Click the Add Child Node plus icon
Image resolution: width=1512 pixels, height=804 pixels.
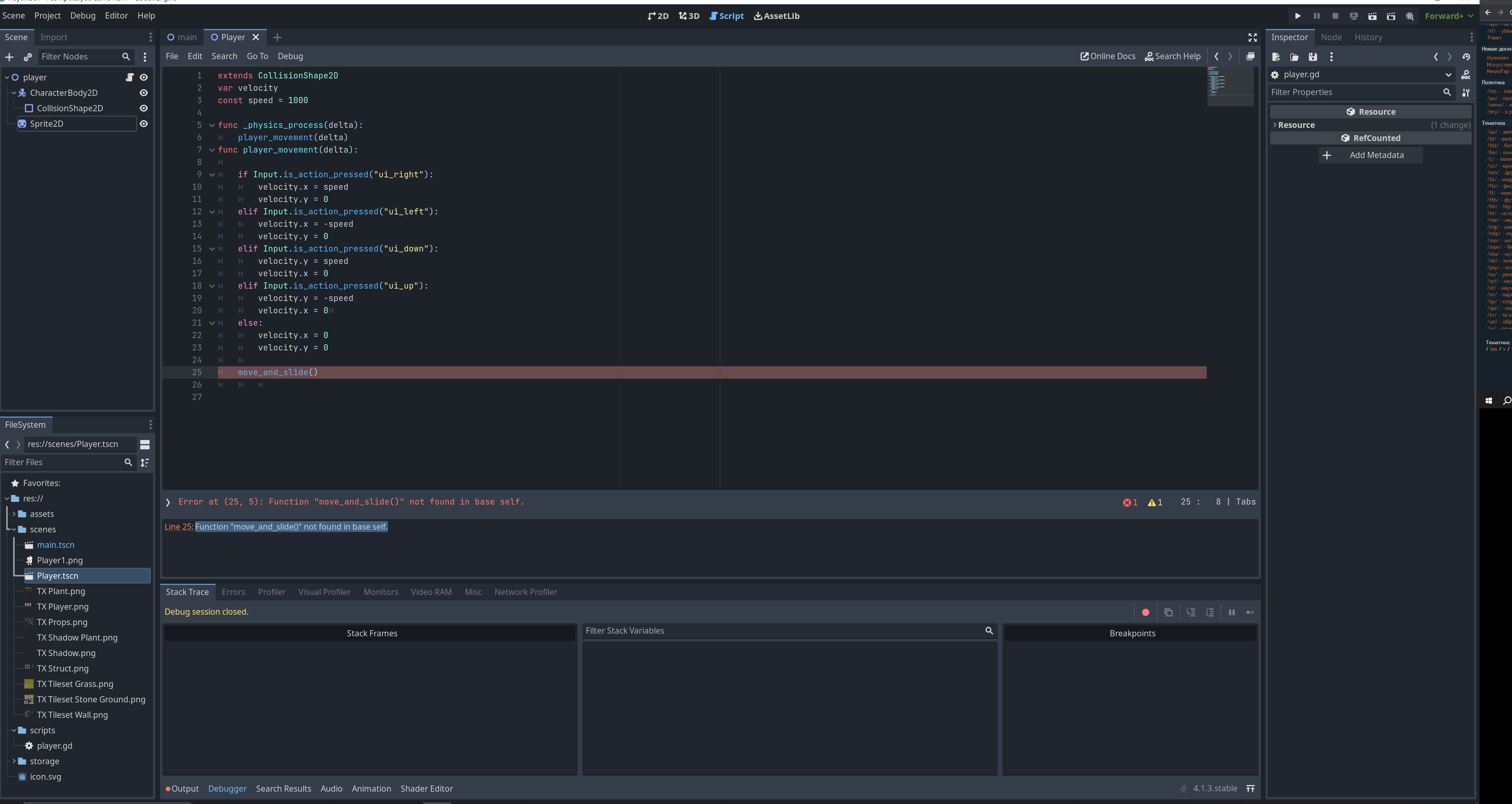point(9,57)
